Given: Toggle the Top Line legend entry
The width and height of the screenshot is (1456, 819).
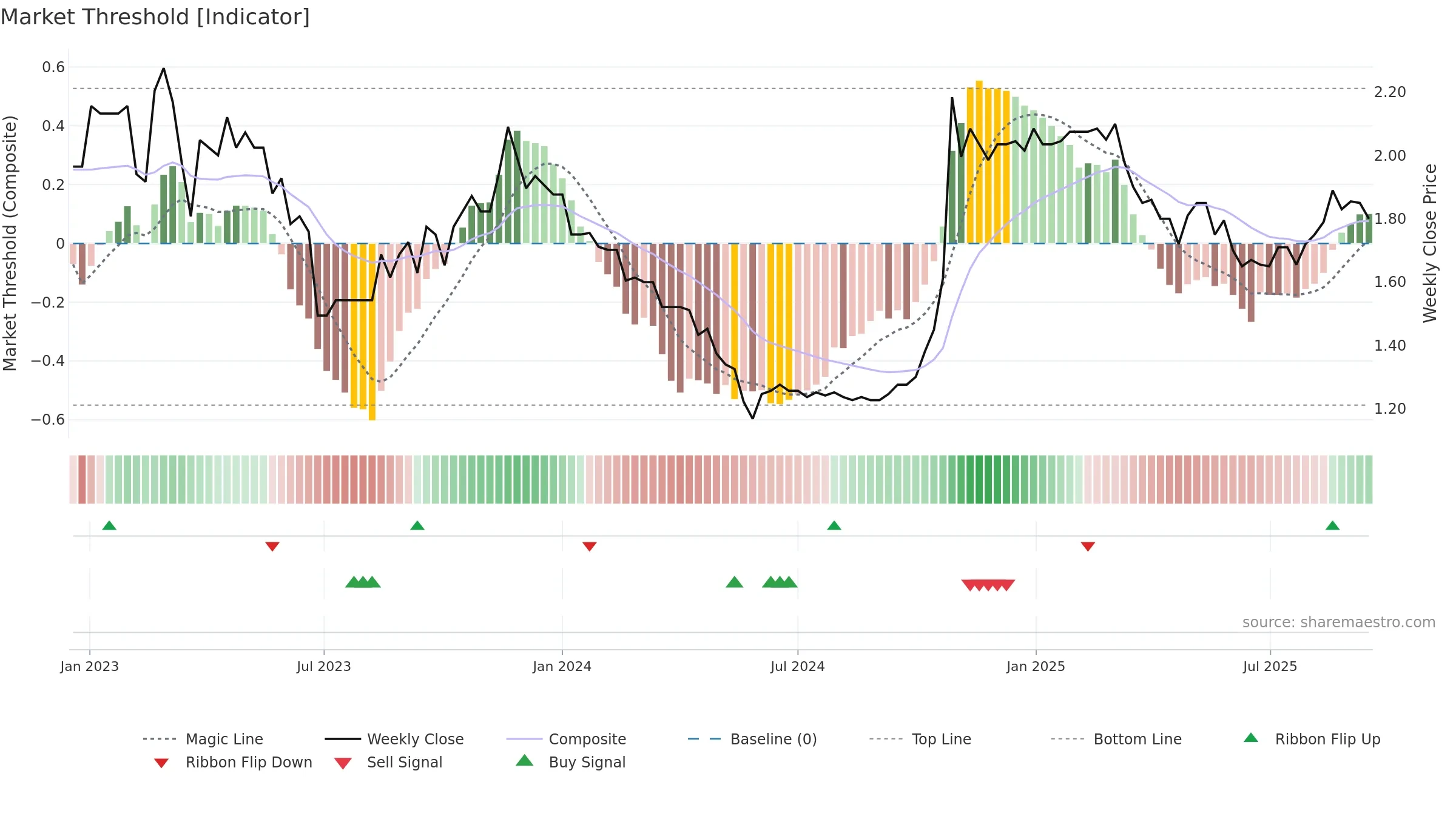Looking at the screenshot, I should pos(920,739).
